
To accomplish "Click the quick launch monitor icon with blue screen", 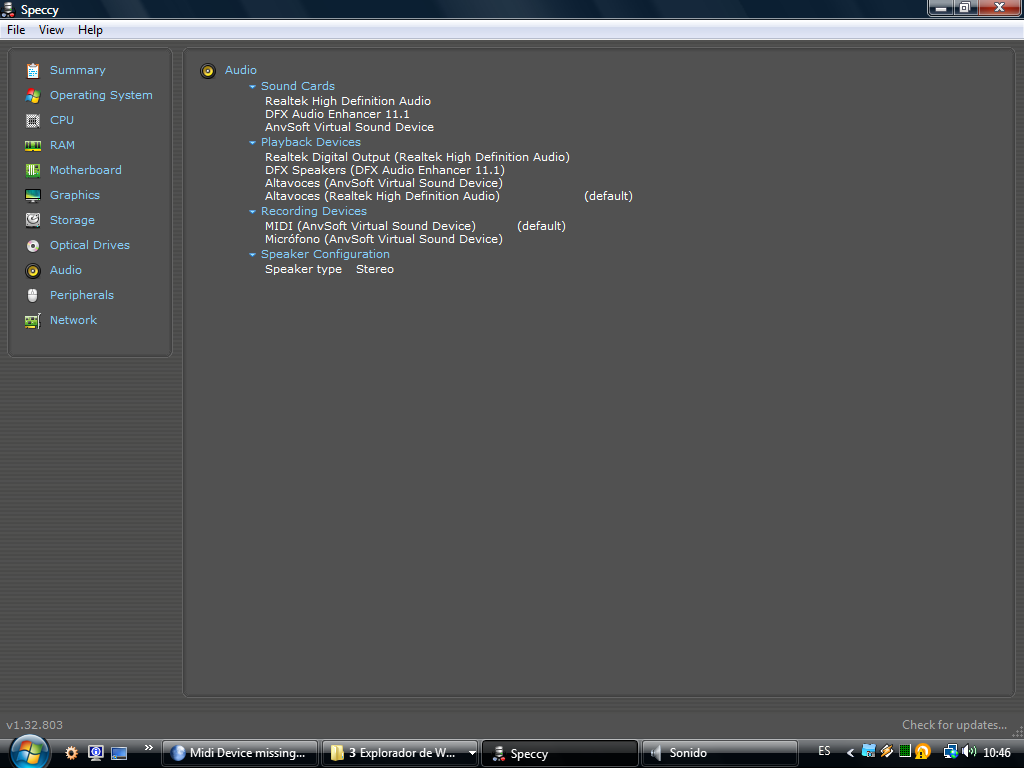I will [x=95, y=753].
